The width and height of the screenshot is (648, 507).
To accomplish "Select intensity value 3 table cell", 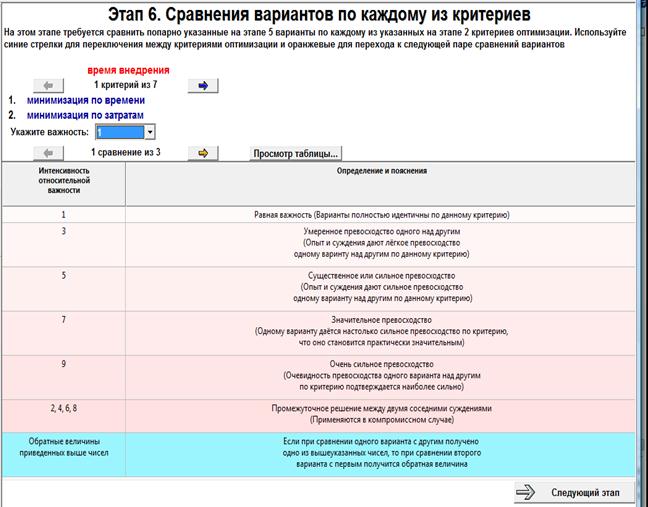I will point(64,245).
